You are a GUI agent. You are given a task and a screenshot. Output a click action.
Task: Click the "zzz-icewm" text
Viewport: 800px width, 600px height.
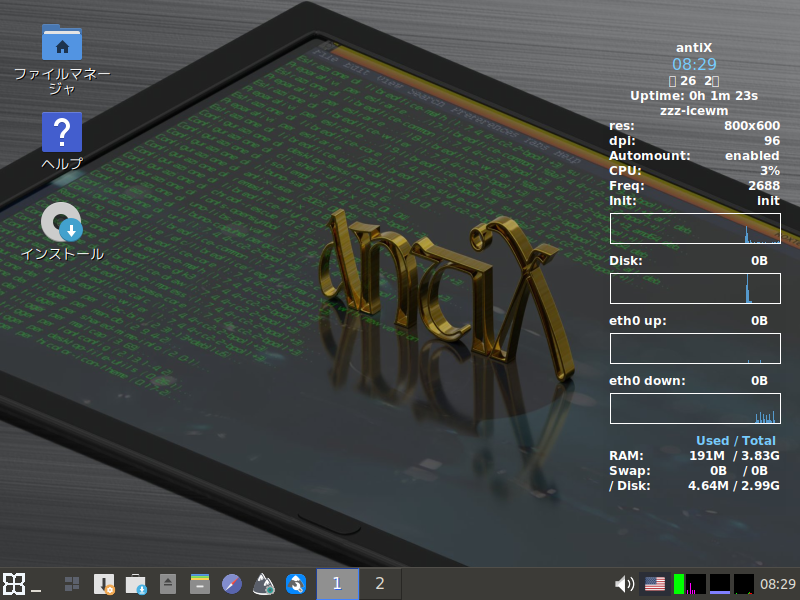click(x=694, y=111)
